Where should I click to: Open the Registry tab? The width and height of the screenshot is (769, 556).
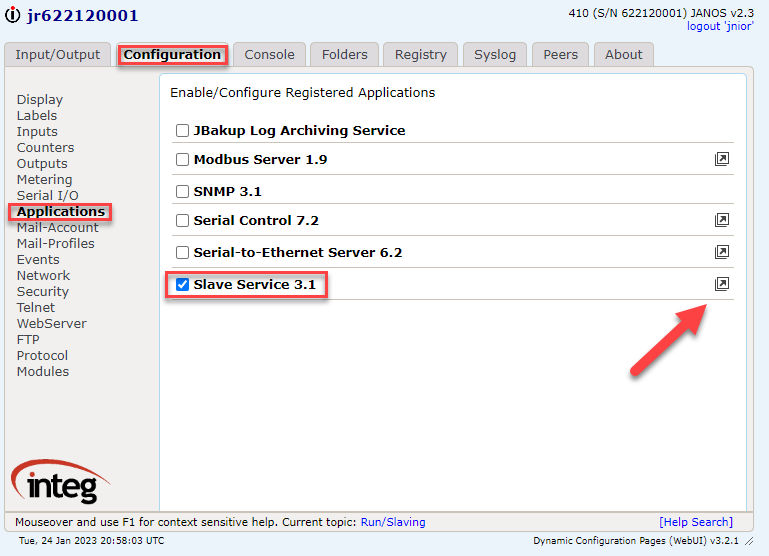(418, 55)
